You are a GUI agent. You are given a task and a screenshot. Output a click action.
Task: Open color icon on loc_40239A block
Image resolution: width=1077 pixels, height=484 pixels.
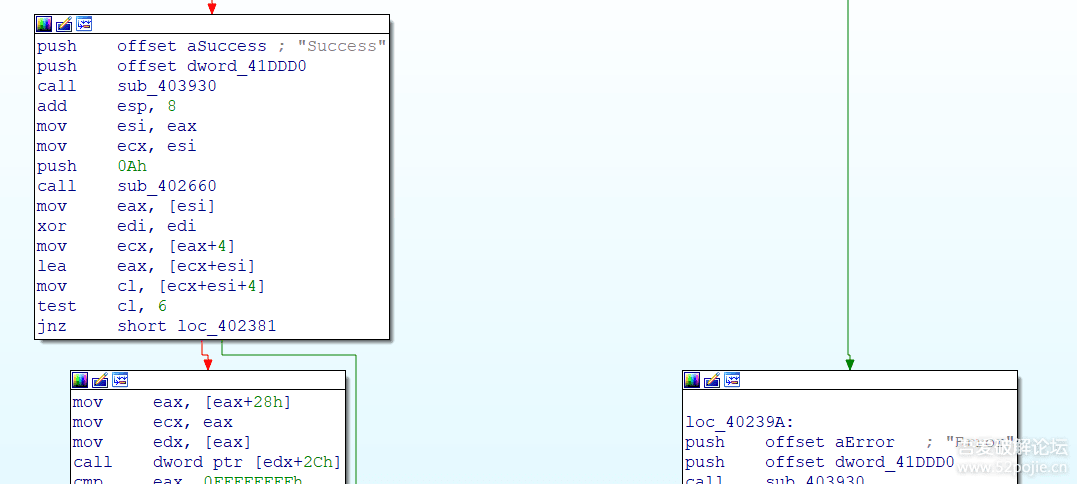692,380
